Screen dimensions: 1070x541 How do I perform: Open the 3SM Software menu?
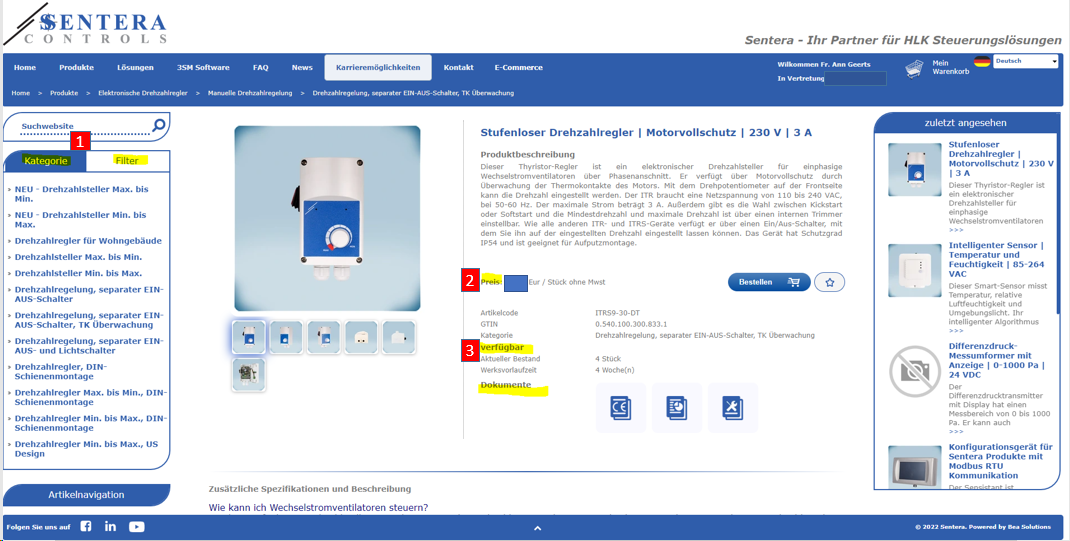pyautogui.click(x=203, y=68)
